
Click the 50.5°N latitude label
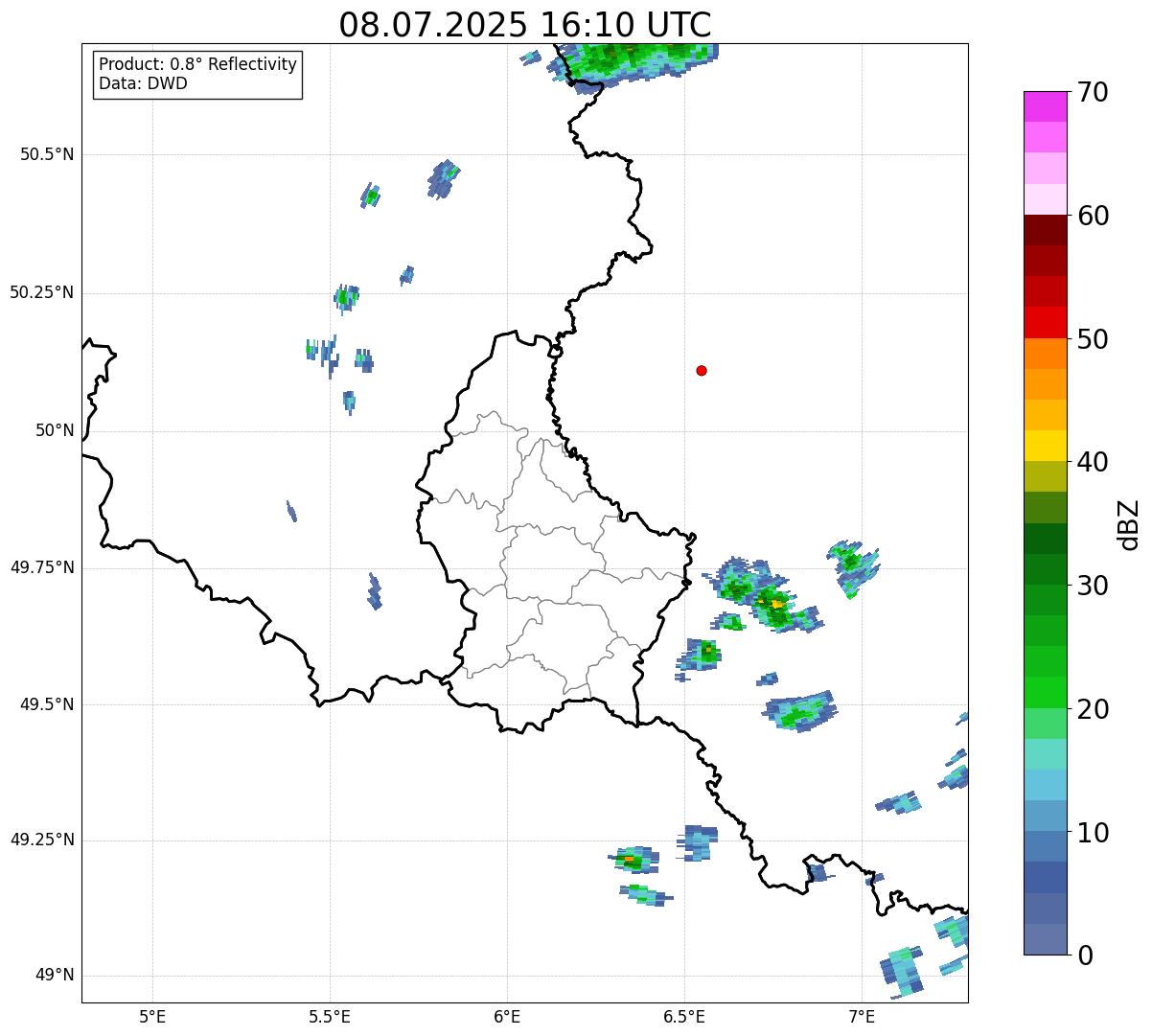pos(47,154)
